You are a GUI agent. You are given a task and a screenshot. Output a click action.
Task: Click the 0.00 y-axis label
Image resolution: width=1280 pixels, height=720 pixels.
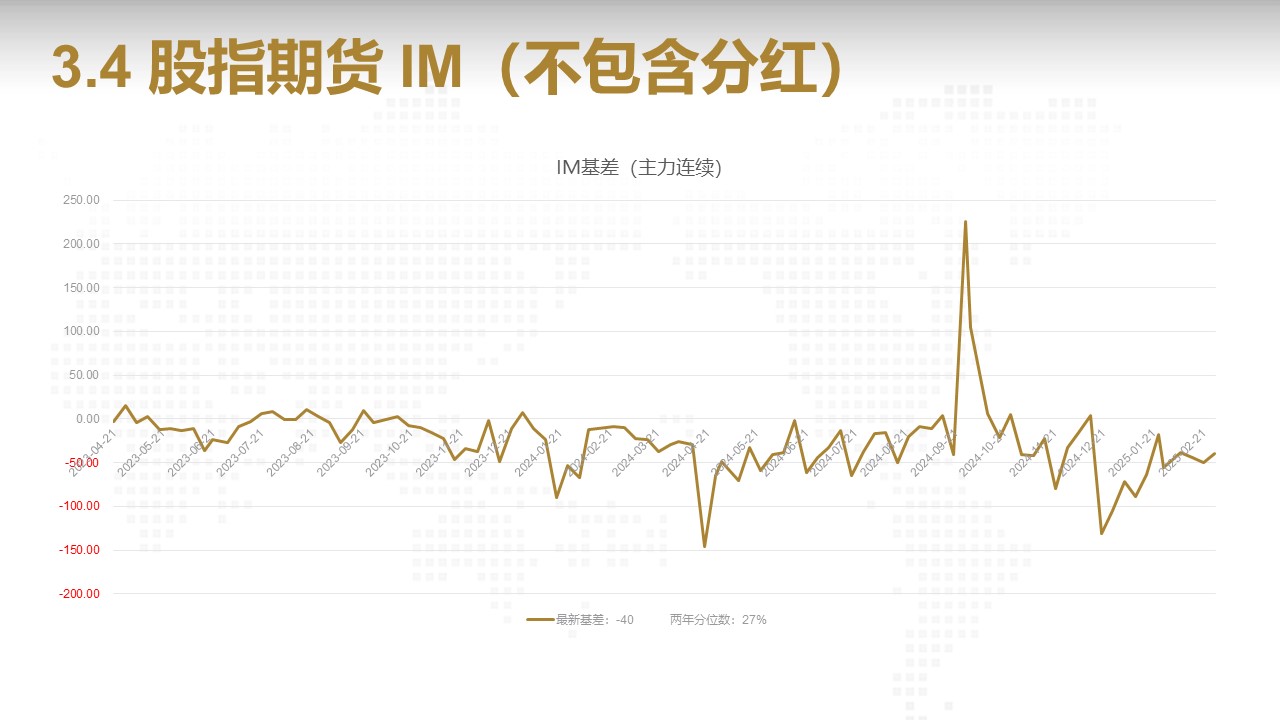tap(86, 419)
